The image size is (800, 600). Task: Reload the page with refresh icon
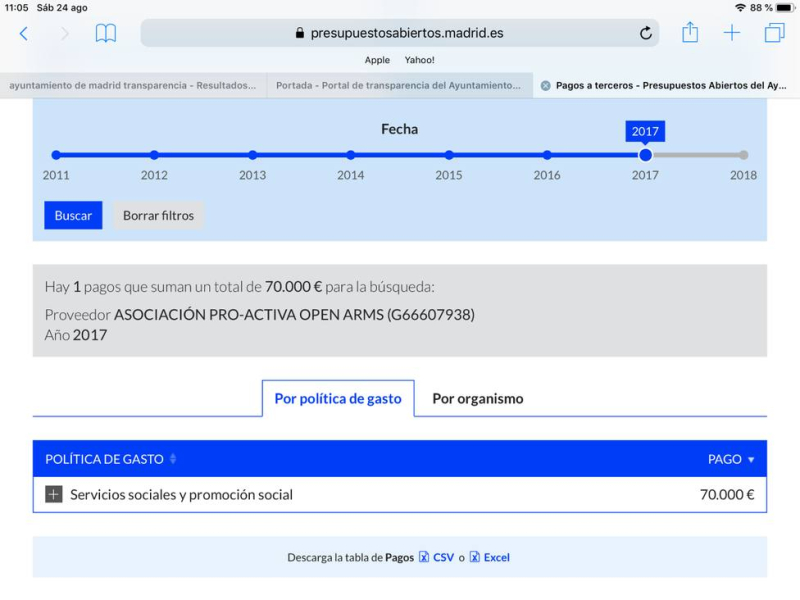coord(645,33)
